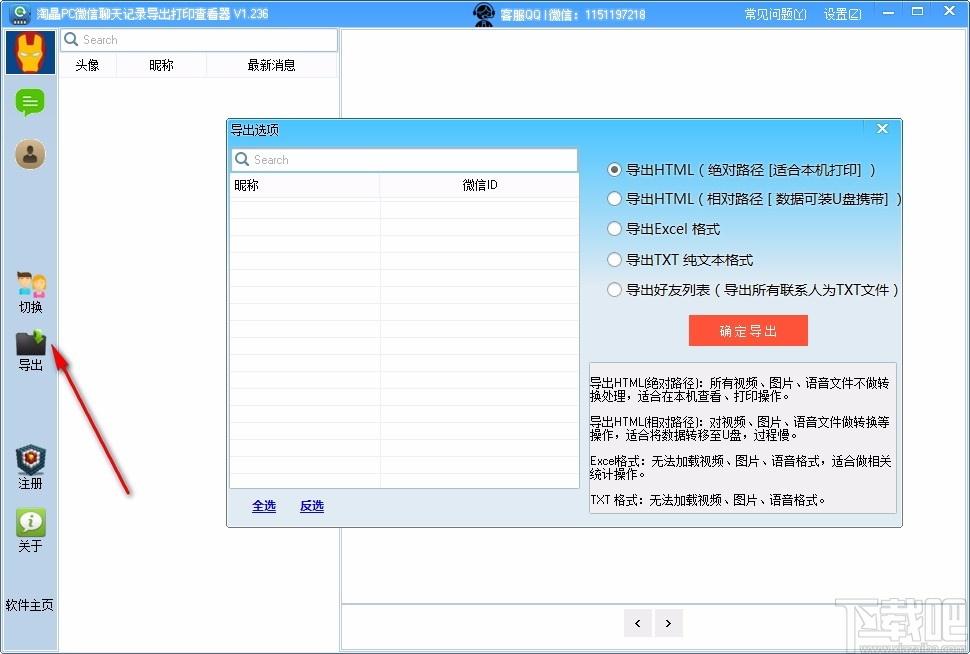Go to previous page arrow
The width and height of the screenshot is (970, 654).
[x=638, y=623]
